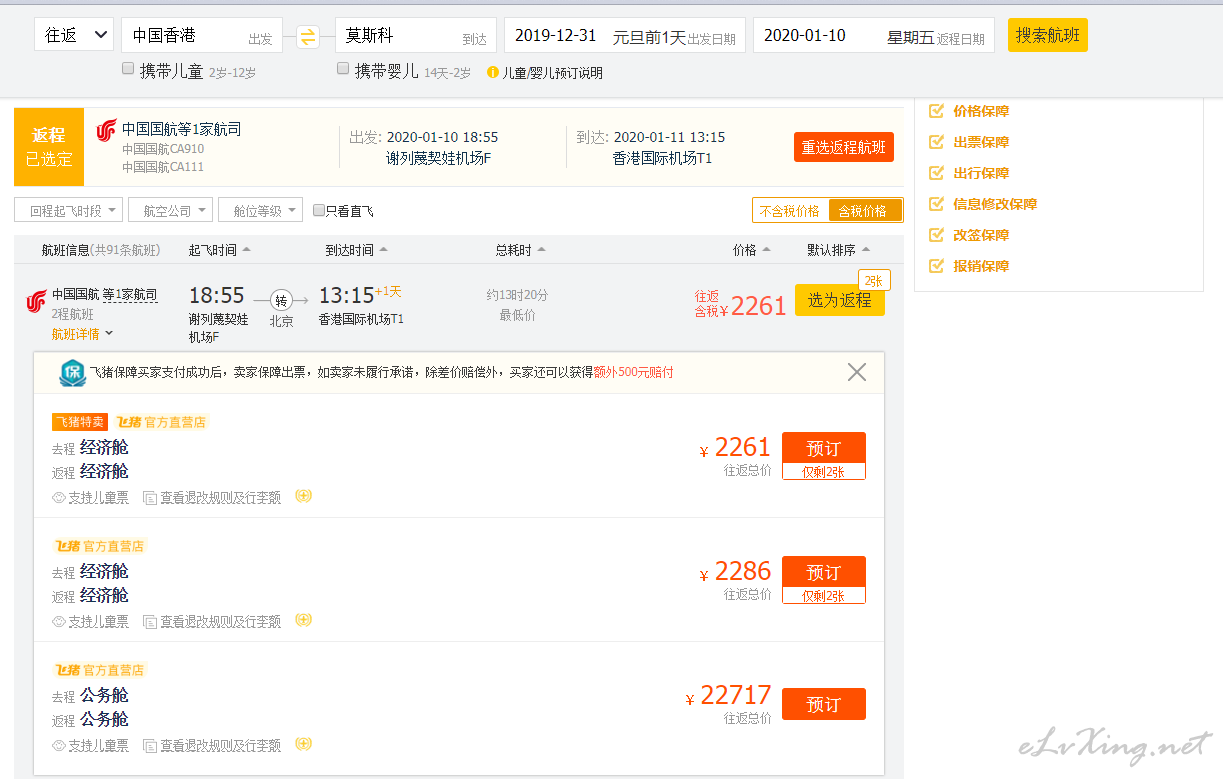Click gold badge icon on ¥22717 fare
This screenshot has height=779, width=1223.
coord(304,744)
